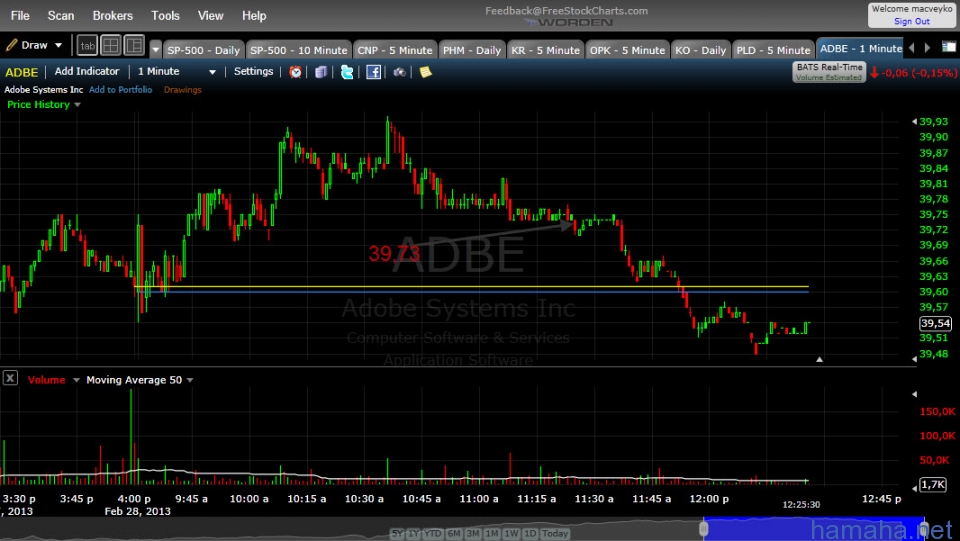The width and height of the screenshot is (960, 541).
Task: Click Add to Portfolio link
Action: pos(121,90)
